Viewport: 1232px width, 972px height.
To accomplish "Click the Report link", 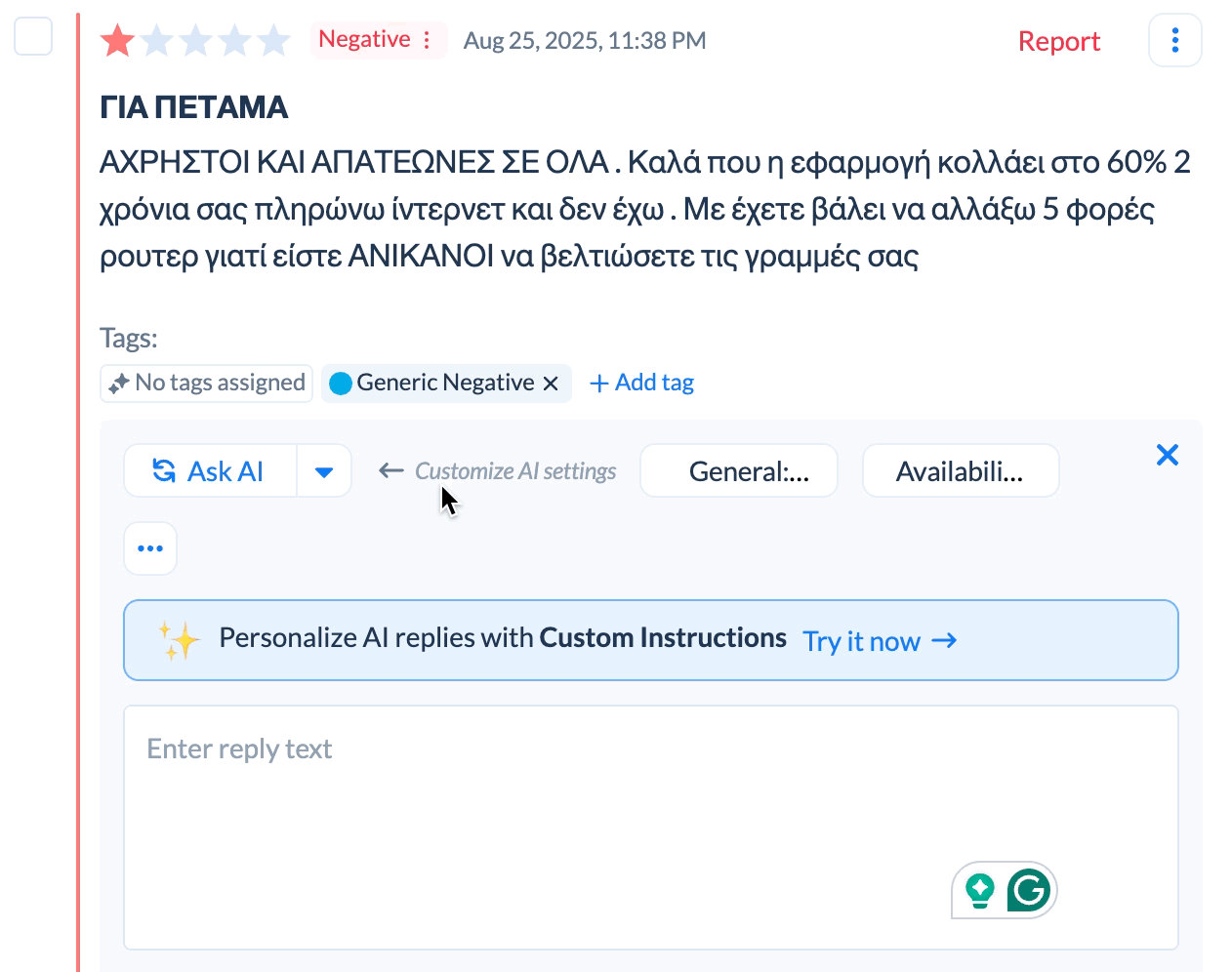I will [1058, 41].
